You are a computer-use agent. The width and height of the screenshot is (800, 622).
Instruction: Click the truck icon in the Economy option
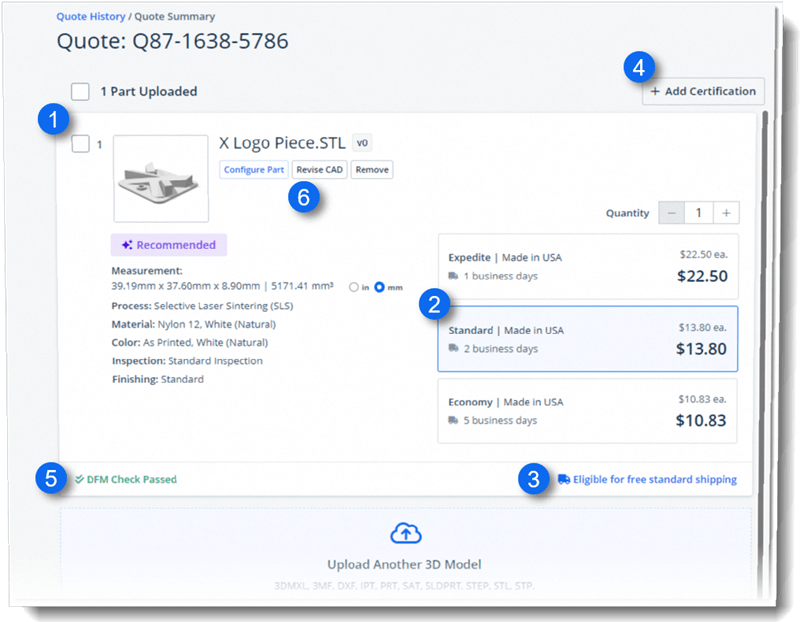click(x=453, y=420)
